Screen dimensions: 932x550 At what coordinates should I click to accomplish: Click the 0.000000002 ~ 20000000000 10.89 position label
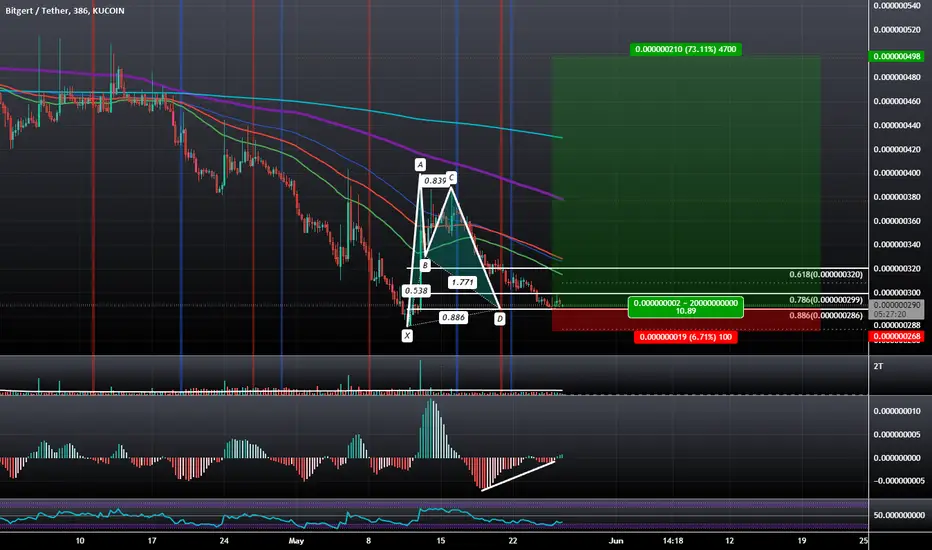coord(685,307)
